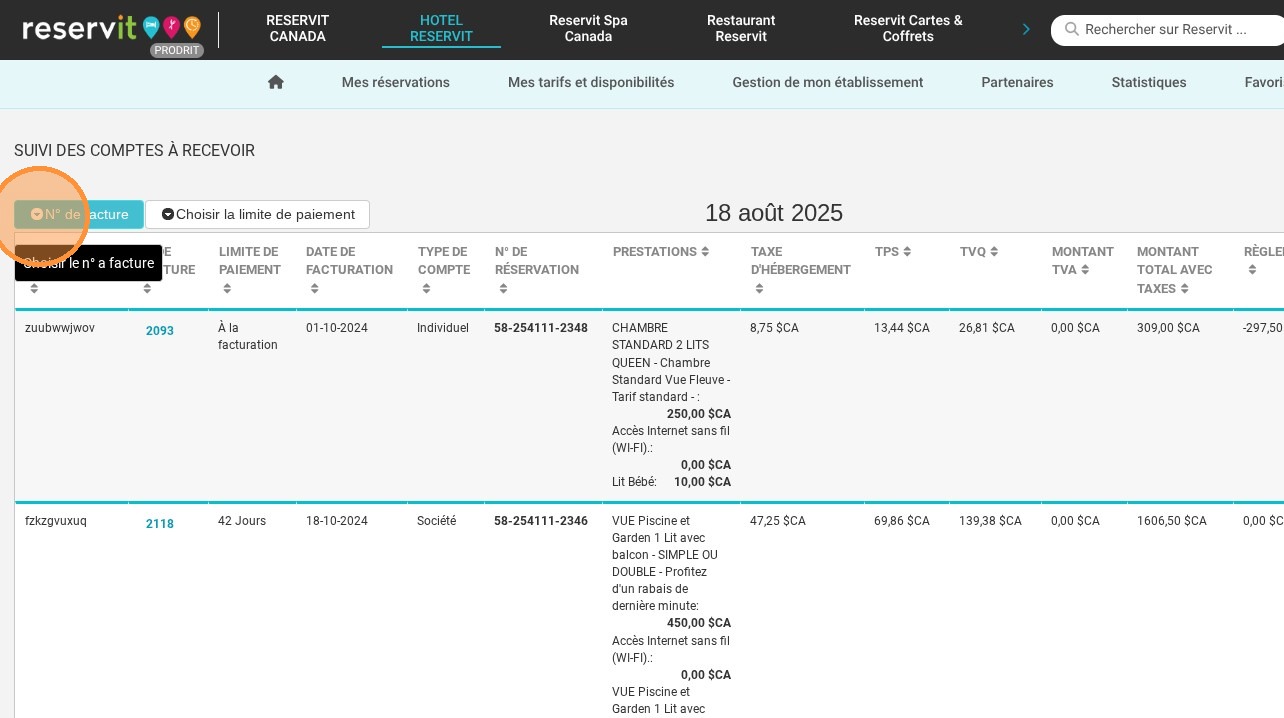Click the PRODRIT badge under logo

[x=177, y=50]
